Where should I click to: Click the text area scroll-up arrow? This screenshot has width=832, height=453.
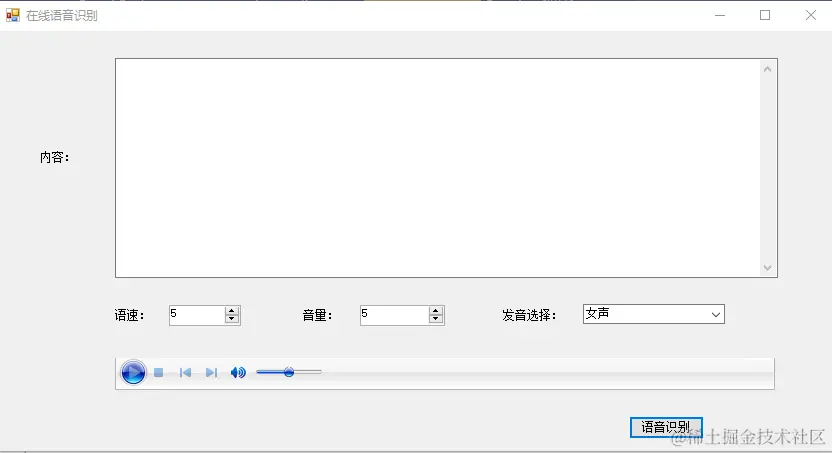point(767,69)
